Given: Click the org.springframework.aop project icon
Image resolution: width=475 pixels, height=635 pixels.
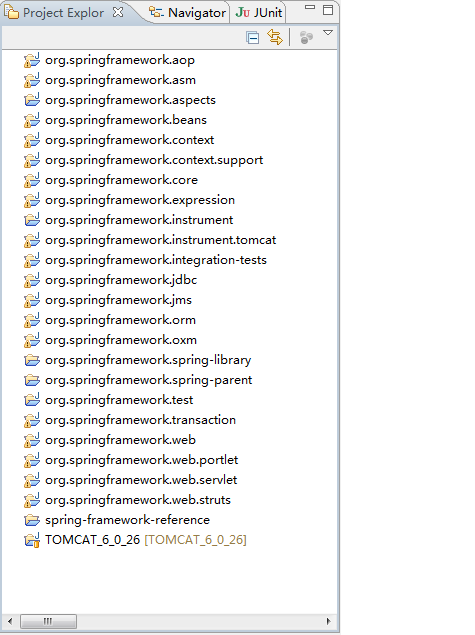Looking at the screenshot, I should [x=32, y=60].
